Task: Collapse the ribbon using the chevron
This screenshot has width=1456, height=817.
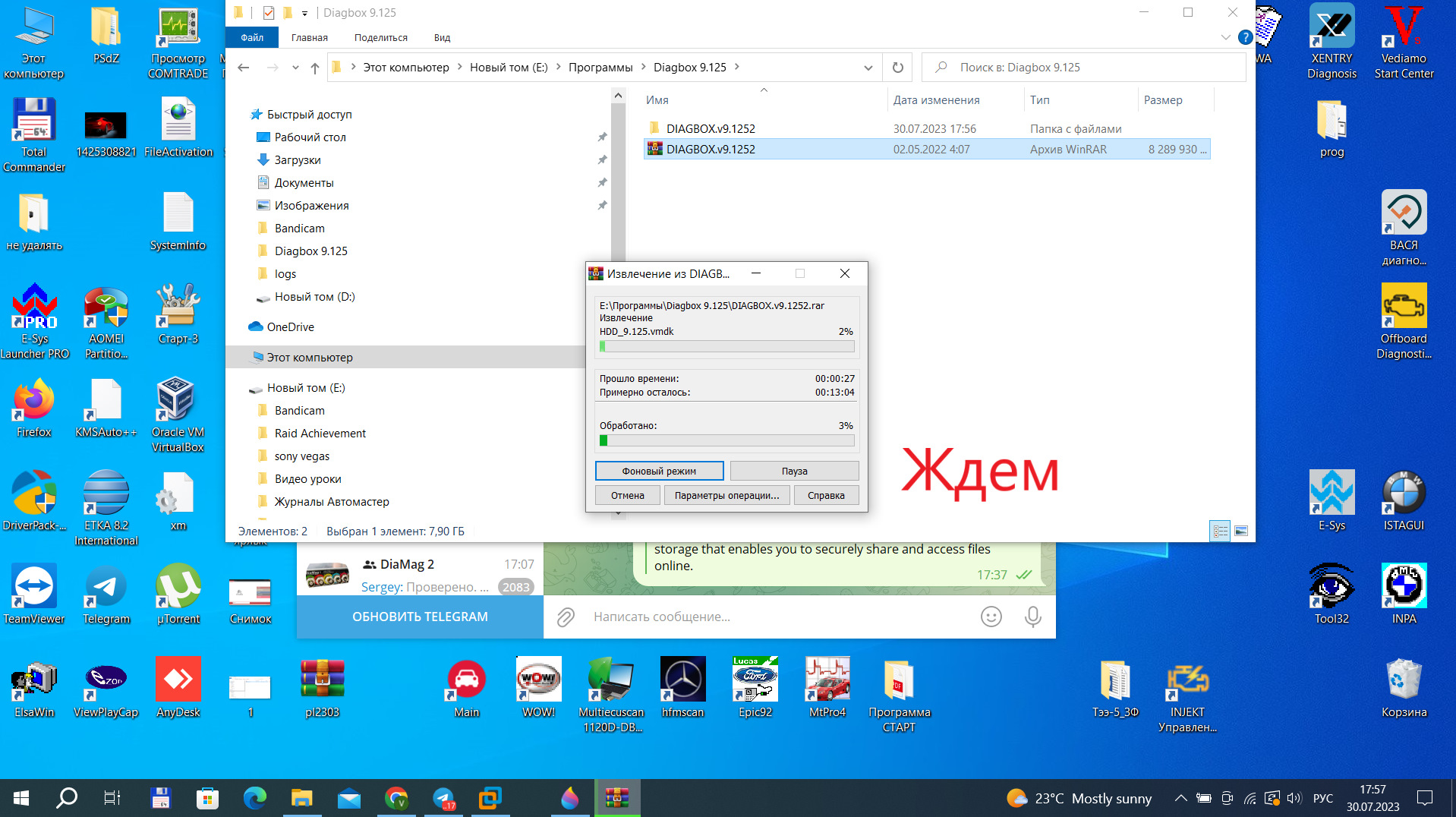Action: (1224, 36)
